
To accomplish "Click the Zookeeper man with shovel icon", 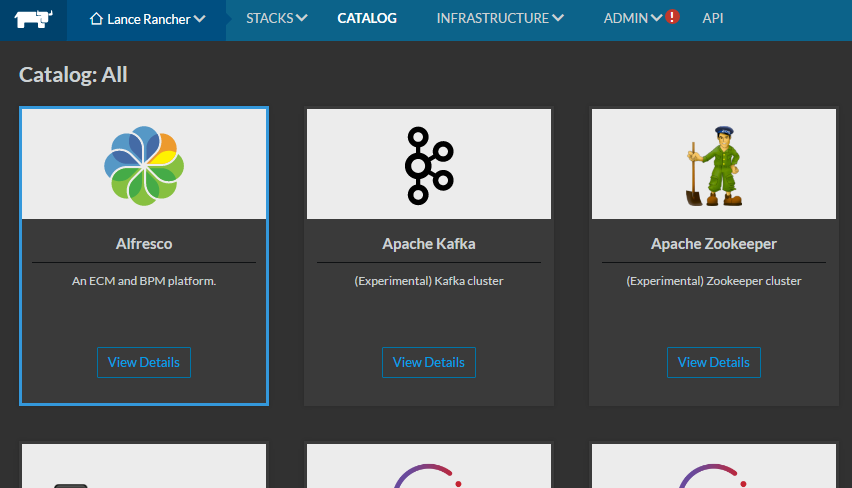I will pyautogui.click(x=714, y=164).
